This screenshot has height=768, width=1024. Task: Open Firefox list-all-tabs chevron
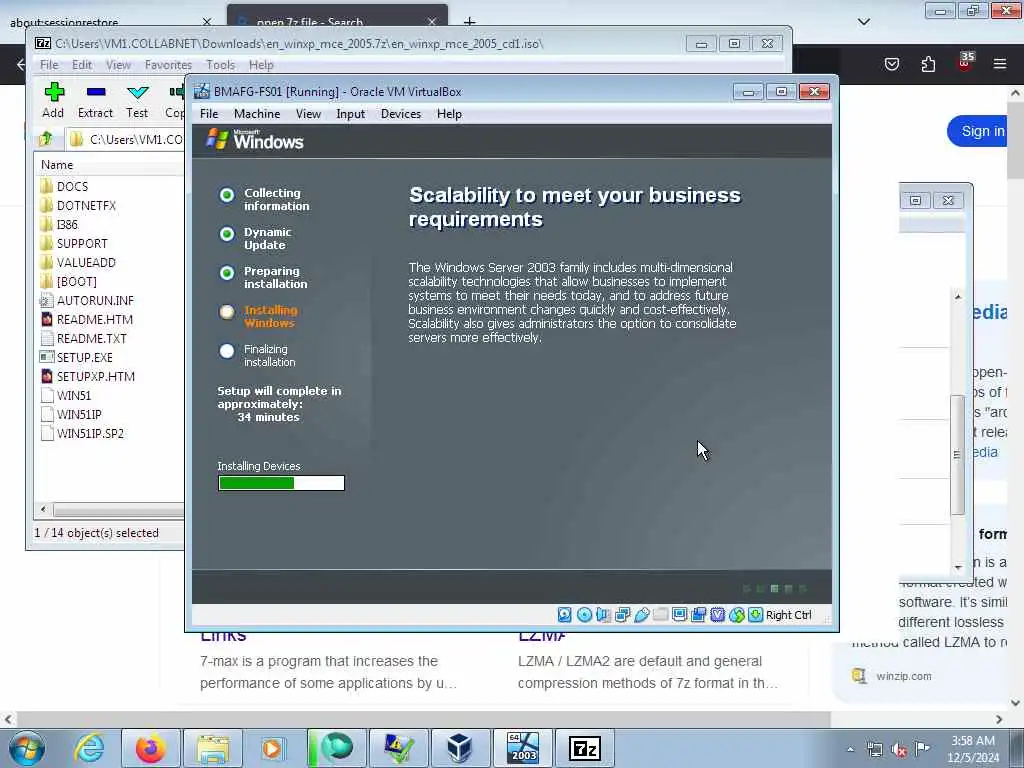[864, 22]
